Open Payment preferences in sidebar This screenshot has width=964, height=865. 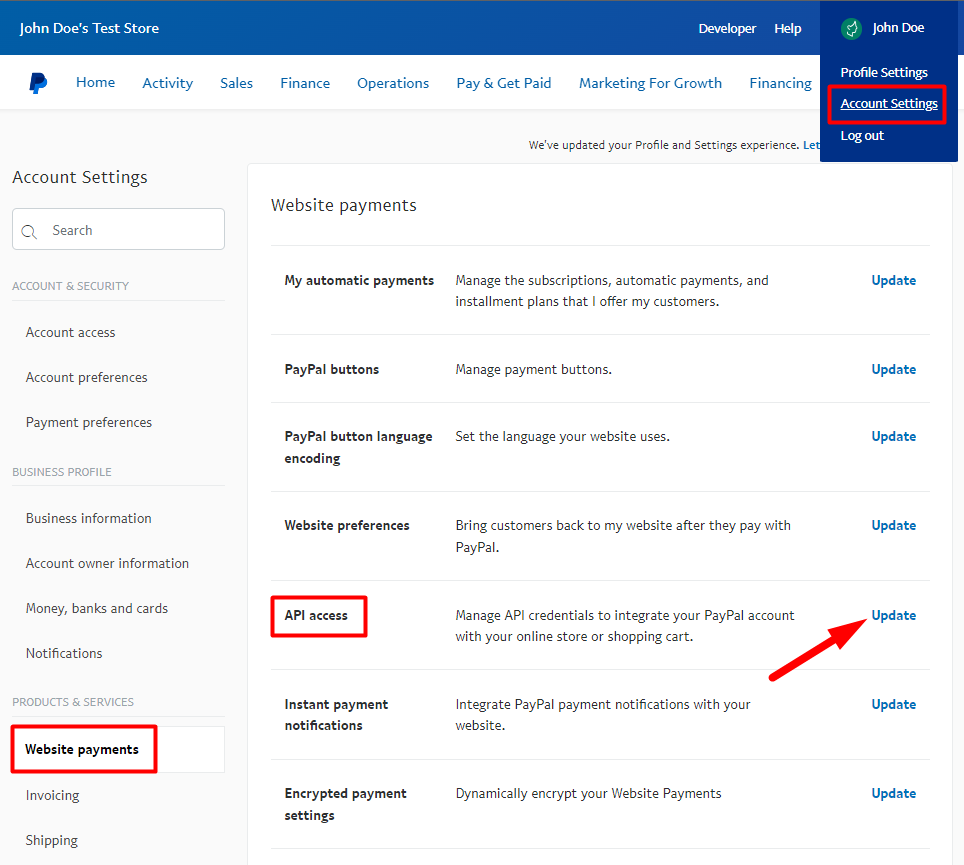[89, 422]
